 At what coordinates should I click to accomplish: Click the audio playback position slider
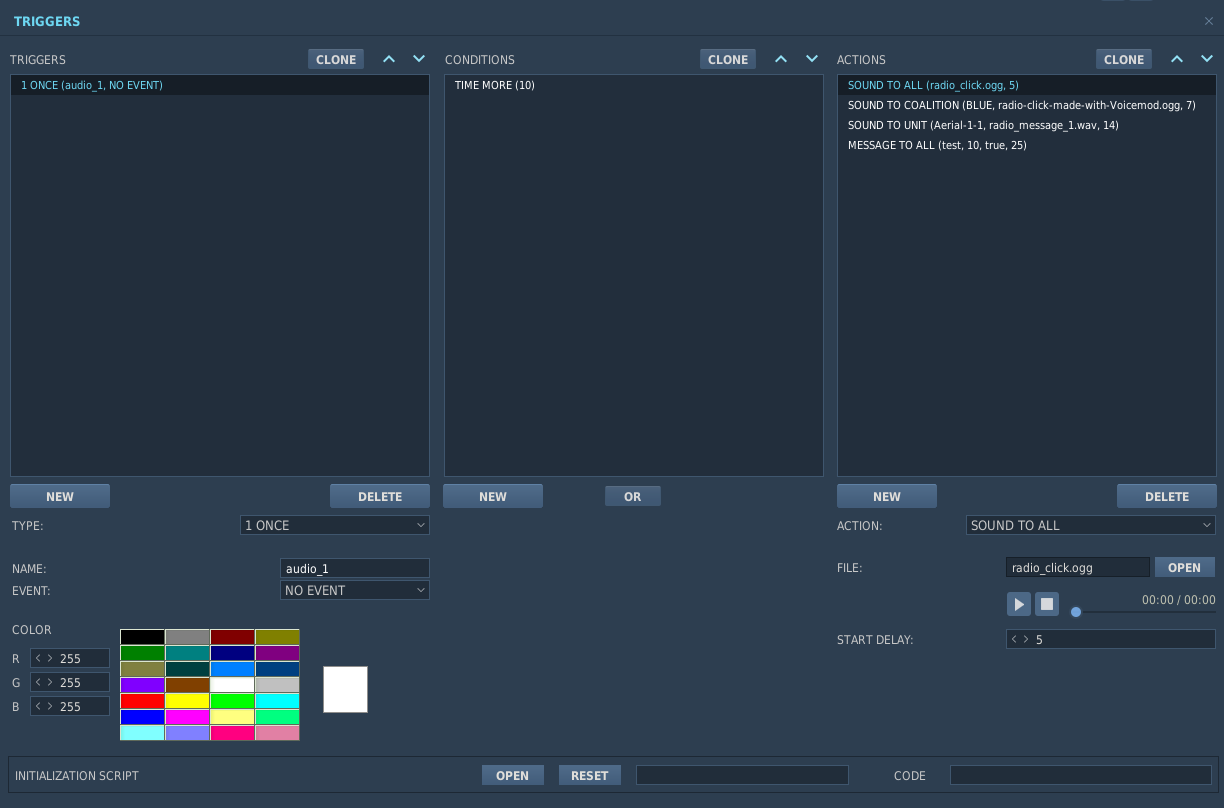coord(1145,612)
